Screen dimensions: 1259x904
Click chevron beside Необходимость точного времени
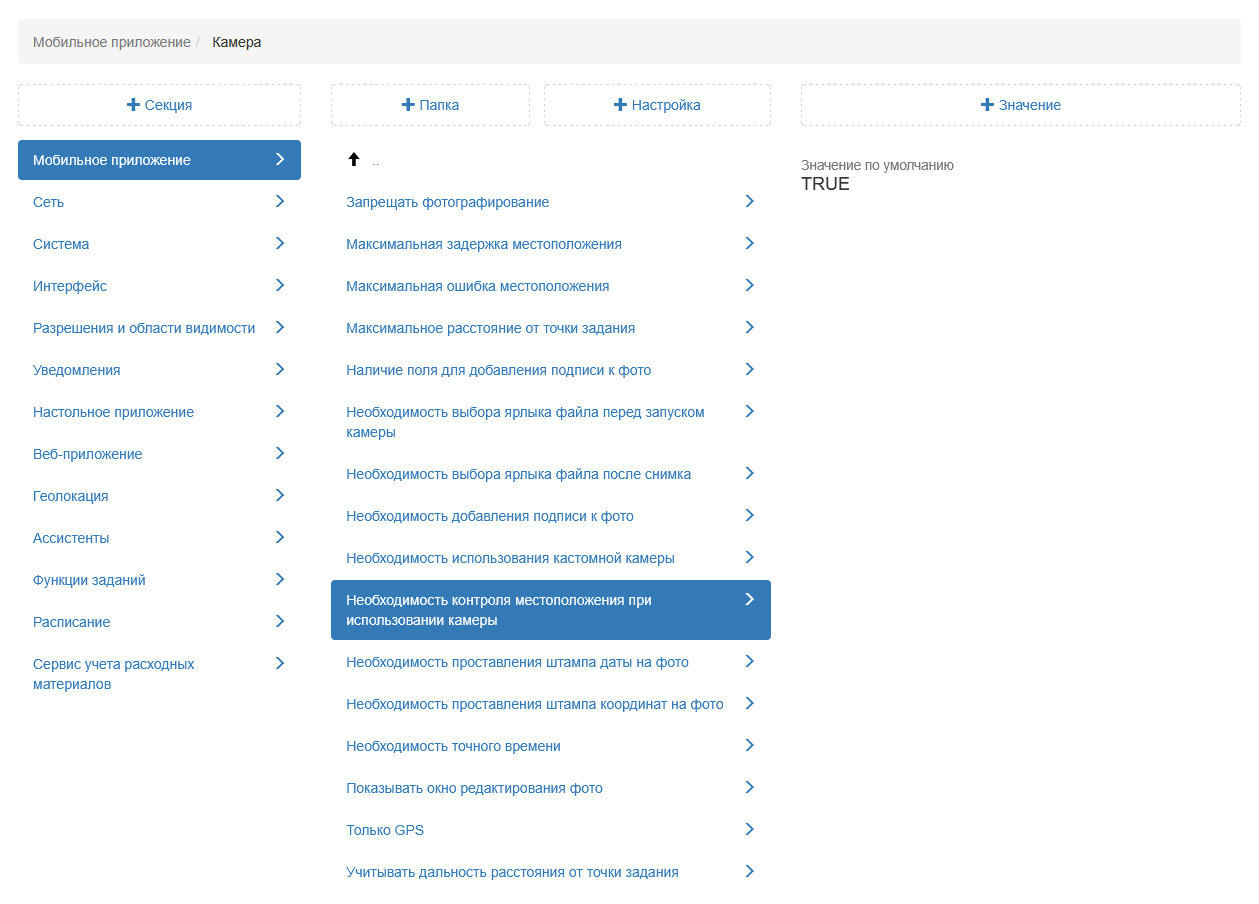coord(749,746)
